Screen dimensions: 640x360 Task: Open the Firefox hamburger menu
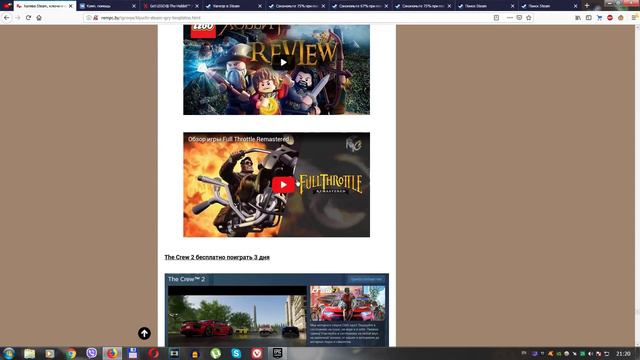(635, 18)
